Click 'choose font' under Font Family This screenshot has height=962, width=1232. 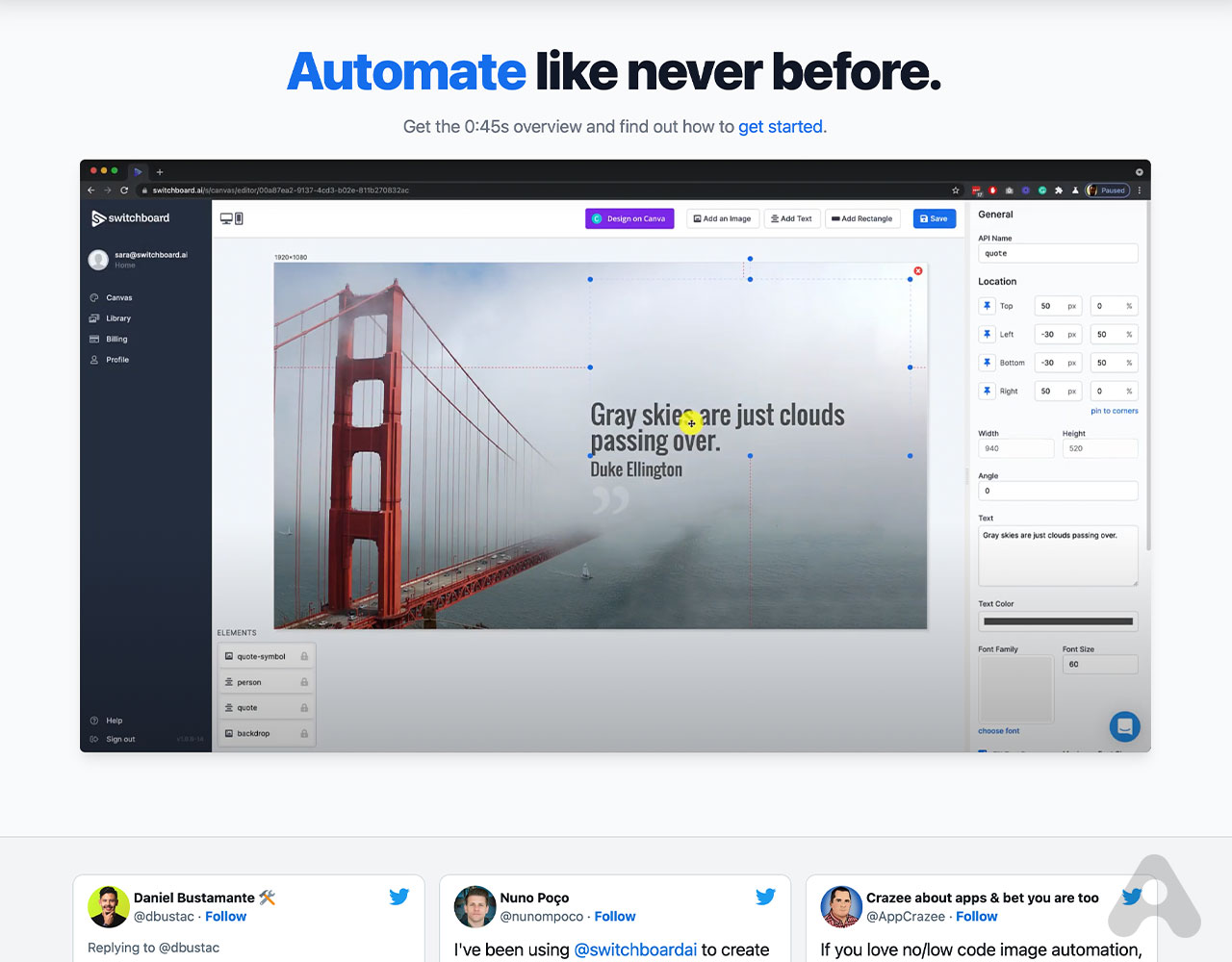pyautogui.click(x=998, y=731)
